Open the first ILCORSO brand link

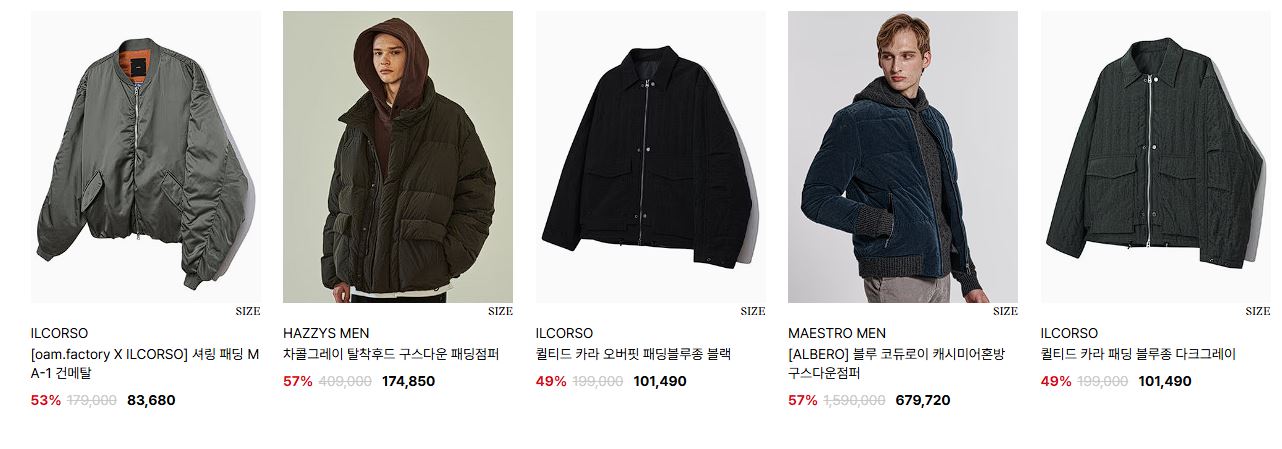(60, 333)
